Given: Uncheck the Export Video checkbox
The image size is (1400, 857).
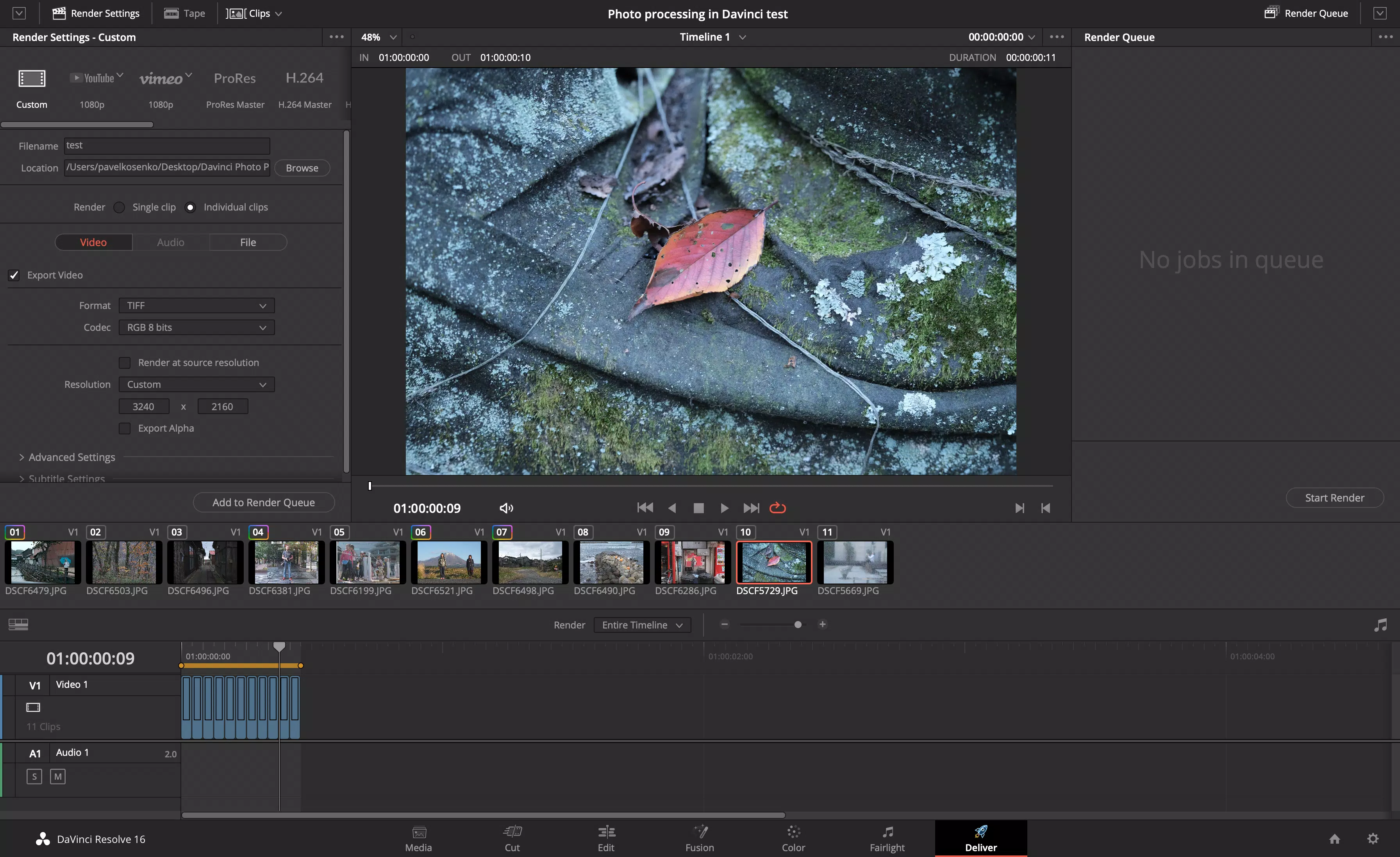Looking at the screenshot, I should point(14,275).
